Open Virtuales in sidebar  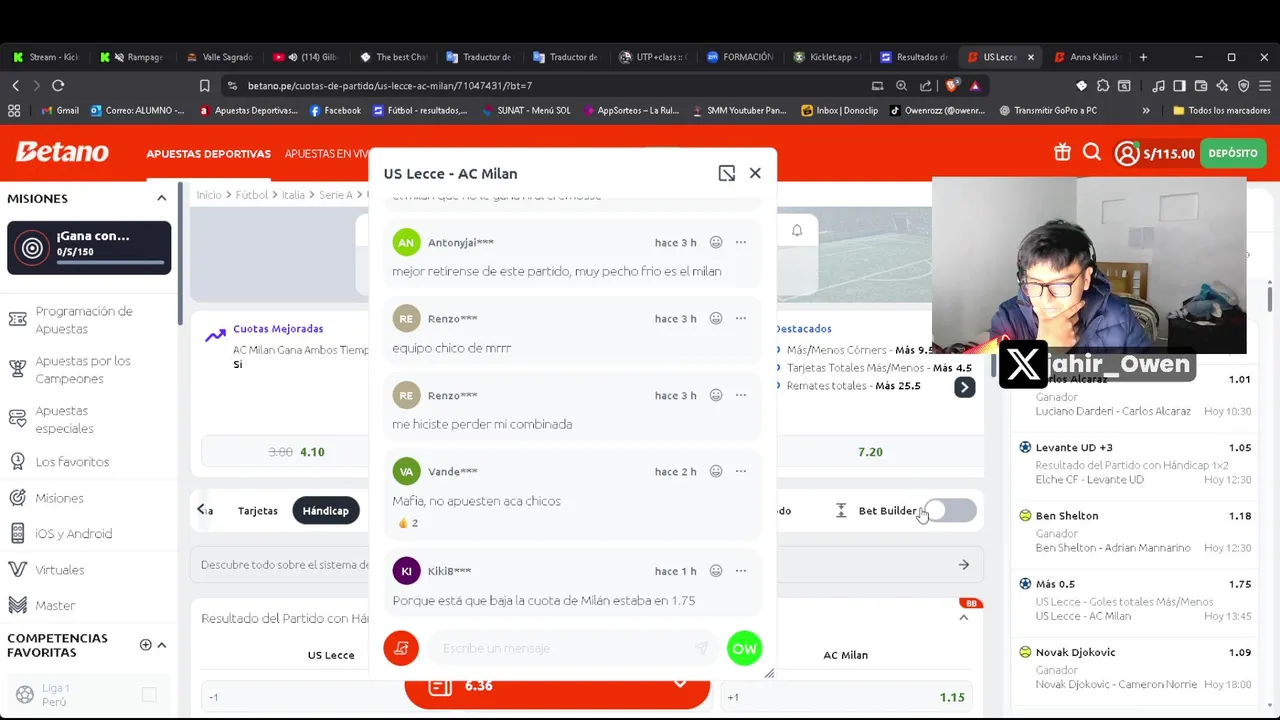pos(59,570)
